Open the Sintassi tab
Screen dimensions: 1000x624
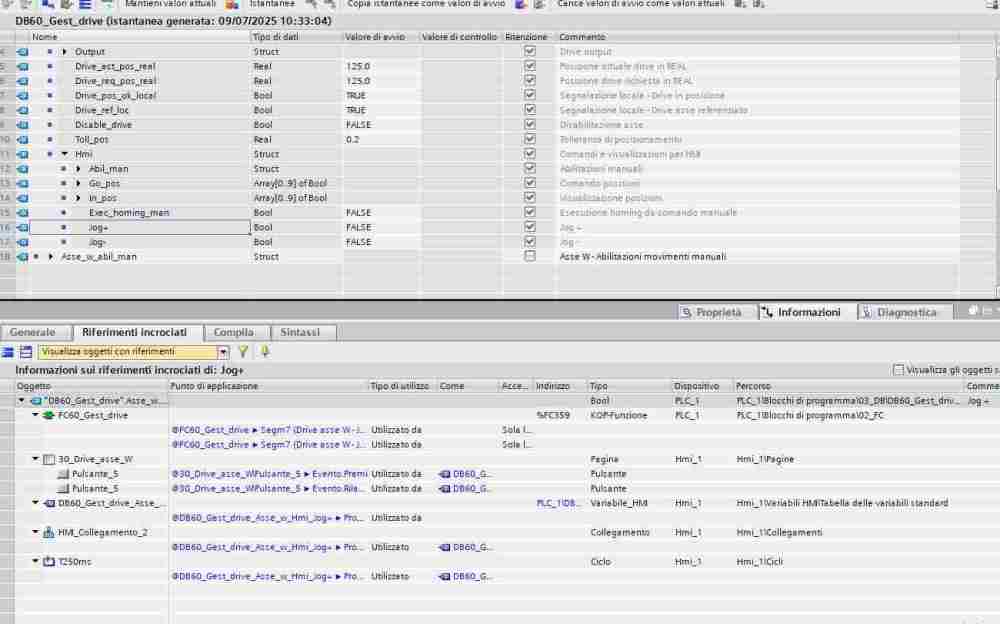pyautogui.click(x=300, y=332)
